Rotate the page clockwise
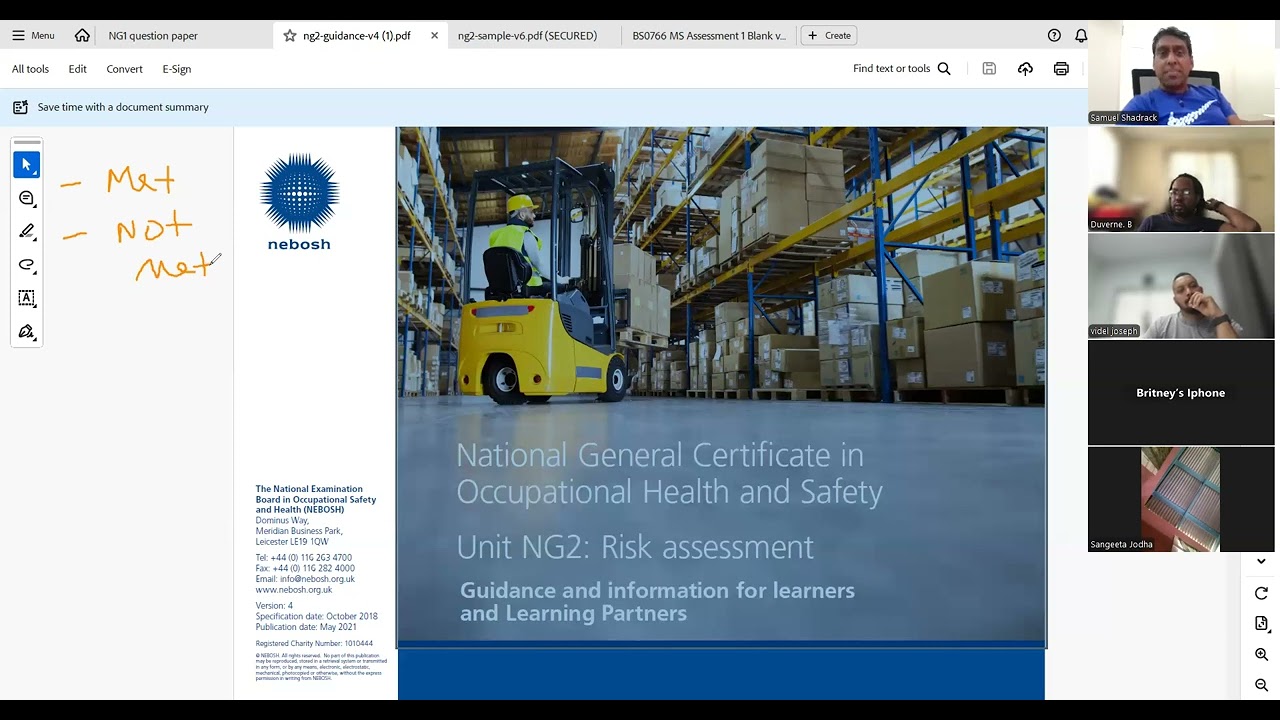This screenshot has height=720, width=1280. click(x=1261, y=593)
